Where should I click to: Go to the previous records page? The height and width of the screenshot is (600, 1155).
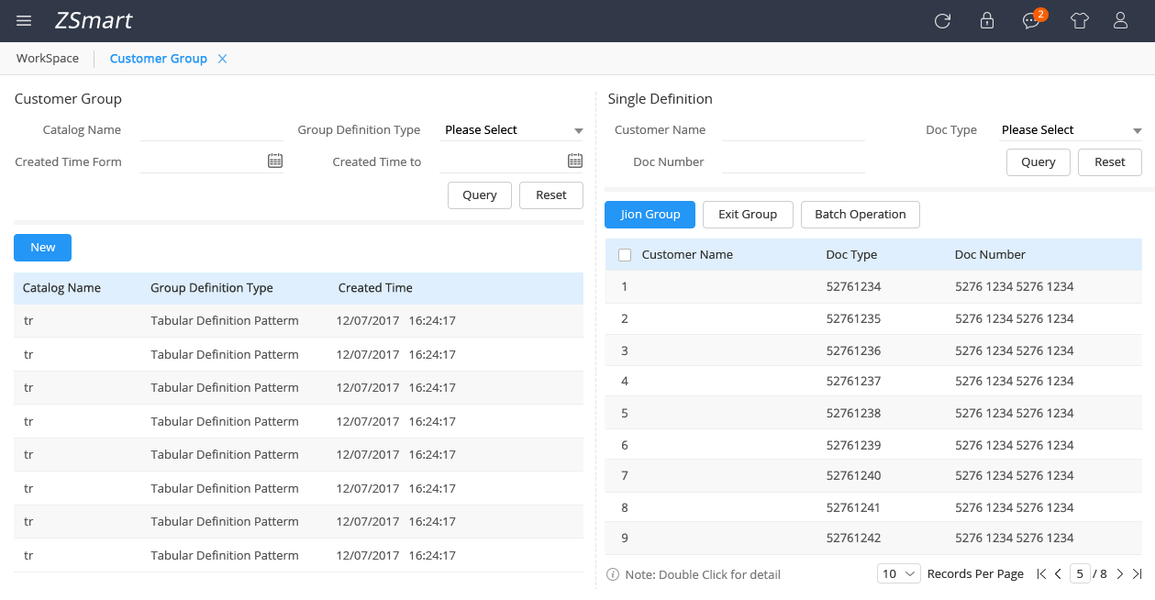pyautogui.click(x=1058, y=574)
